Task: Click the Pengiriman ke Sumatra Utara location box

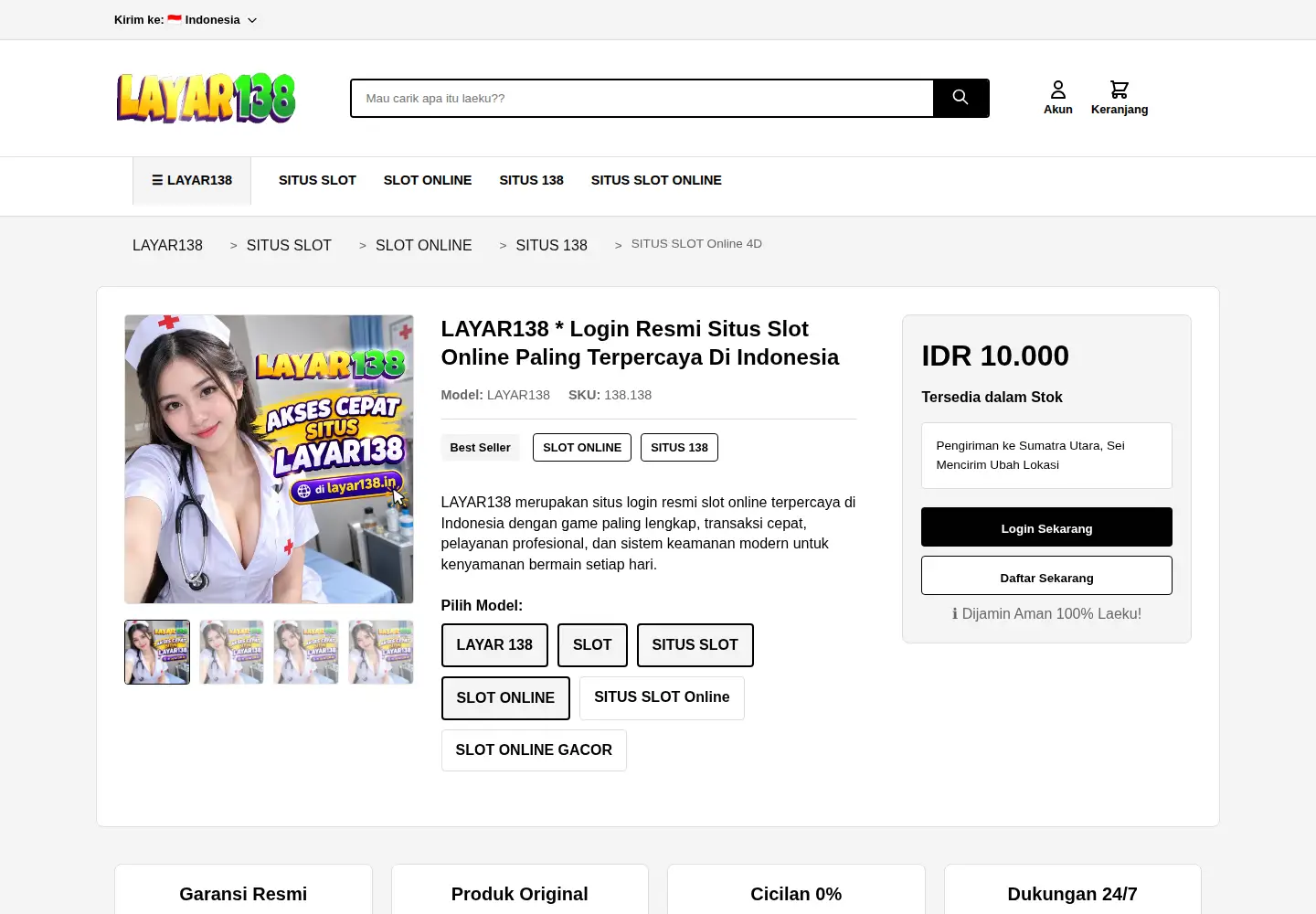Action: point(1046,455)
